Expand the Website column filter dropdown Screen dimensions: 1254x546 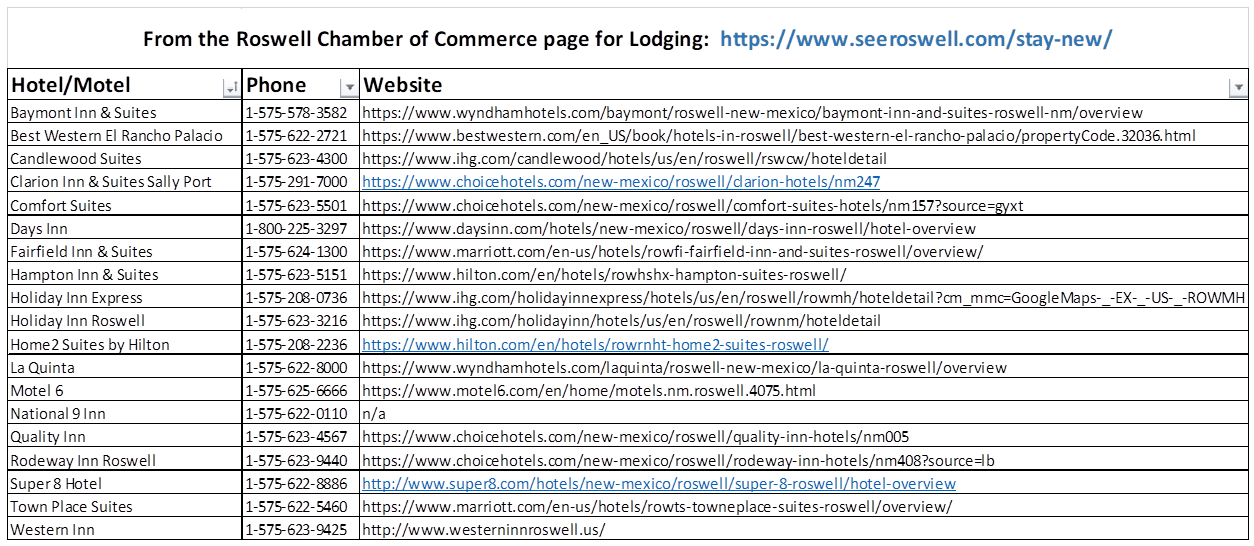(x=1237, y=87)
